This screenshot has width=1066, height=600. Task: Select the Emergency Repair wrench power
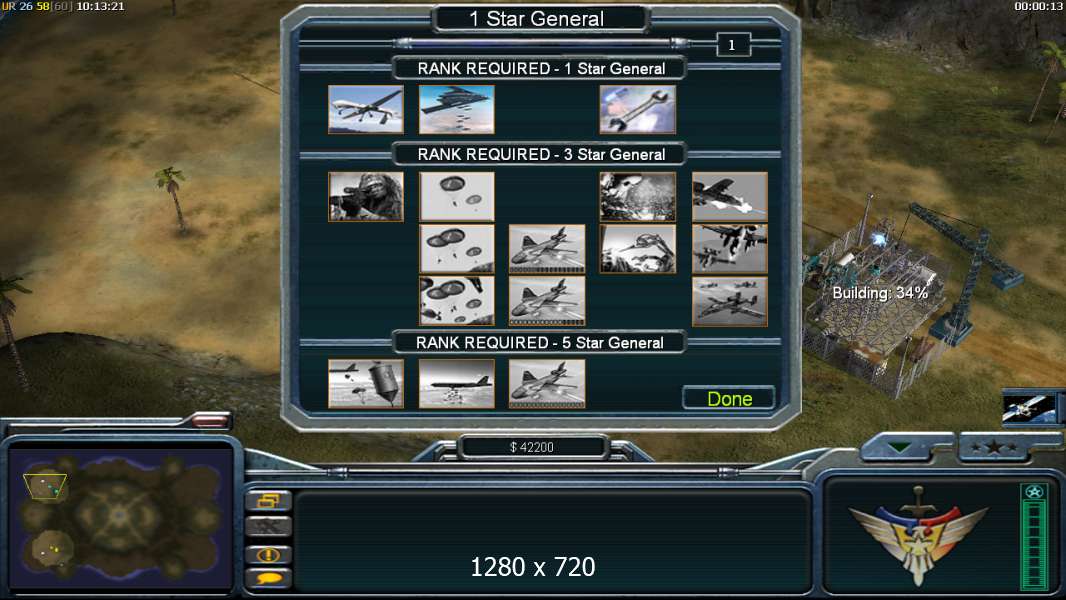coord(638,109)
